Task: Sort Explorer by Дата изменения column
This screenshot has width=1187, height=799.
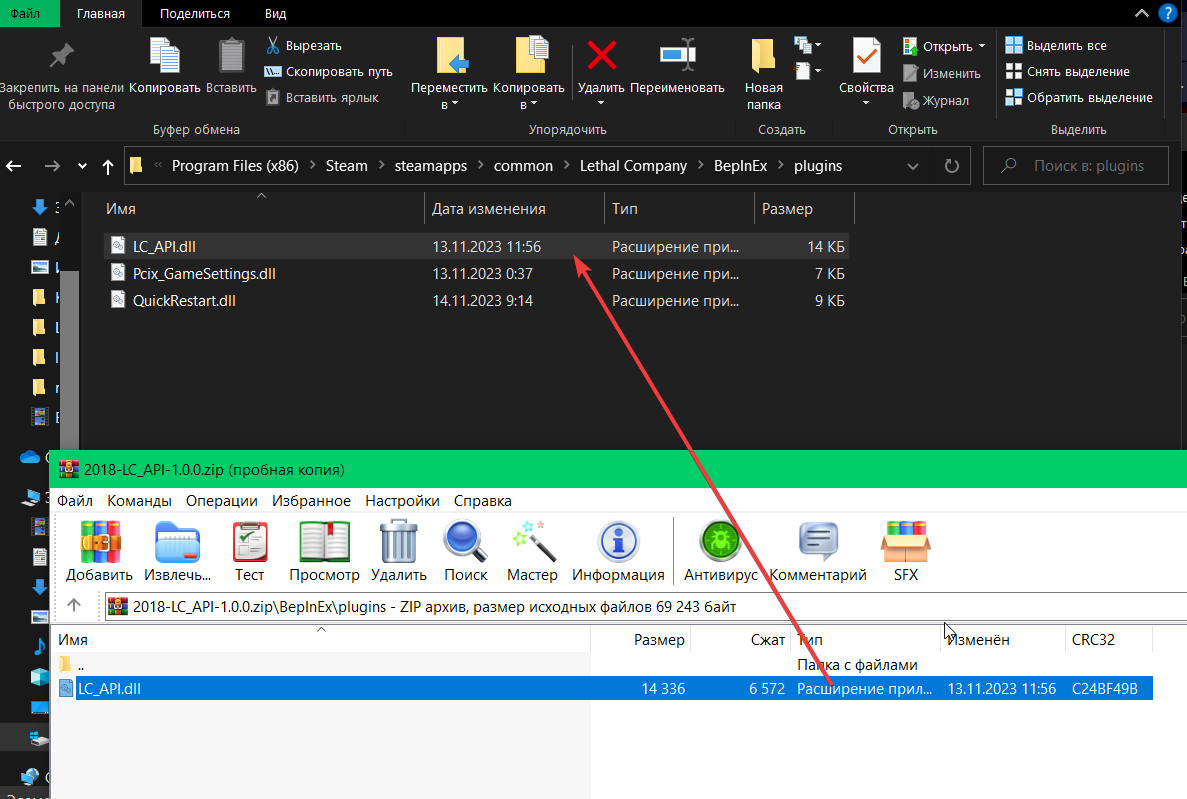Action: coord(514,209)
